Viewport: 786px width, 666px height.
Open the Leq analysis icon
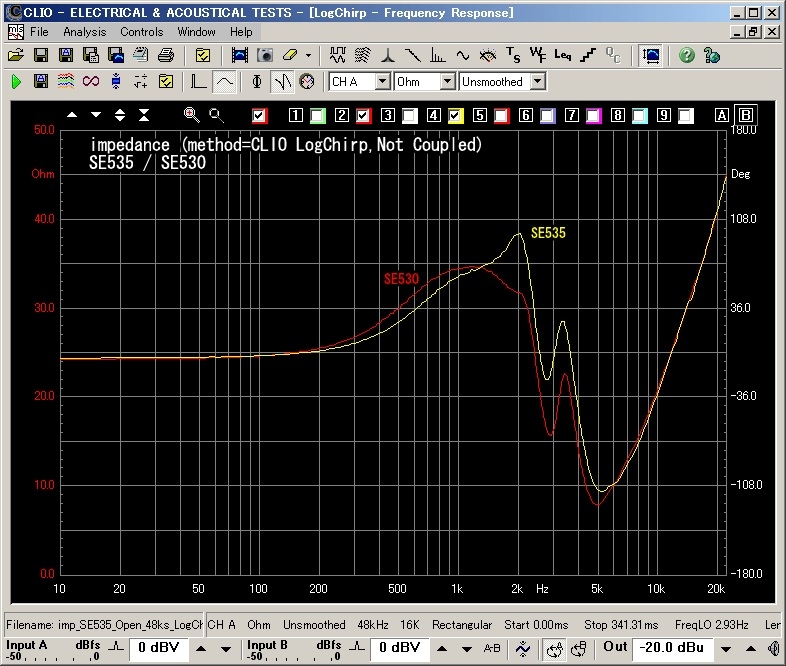563,55
